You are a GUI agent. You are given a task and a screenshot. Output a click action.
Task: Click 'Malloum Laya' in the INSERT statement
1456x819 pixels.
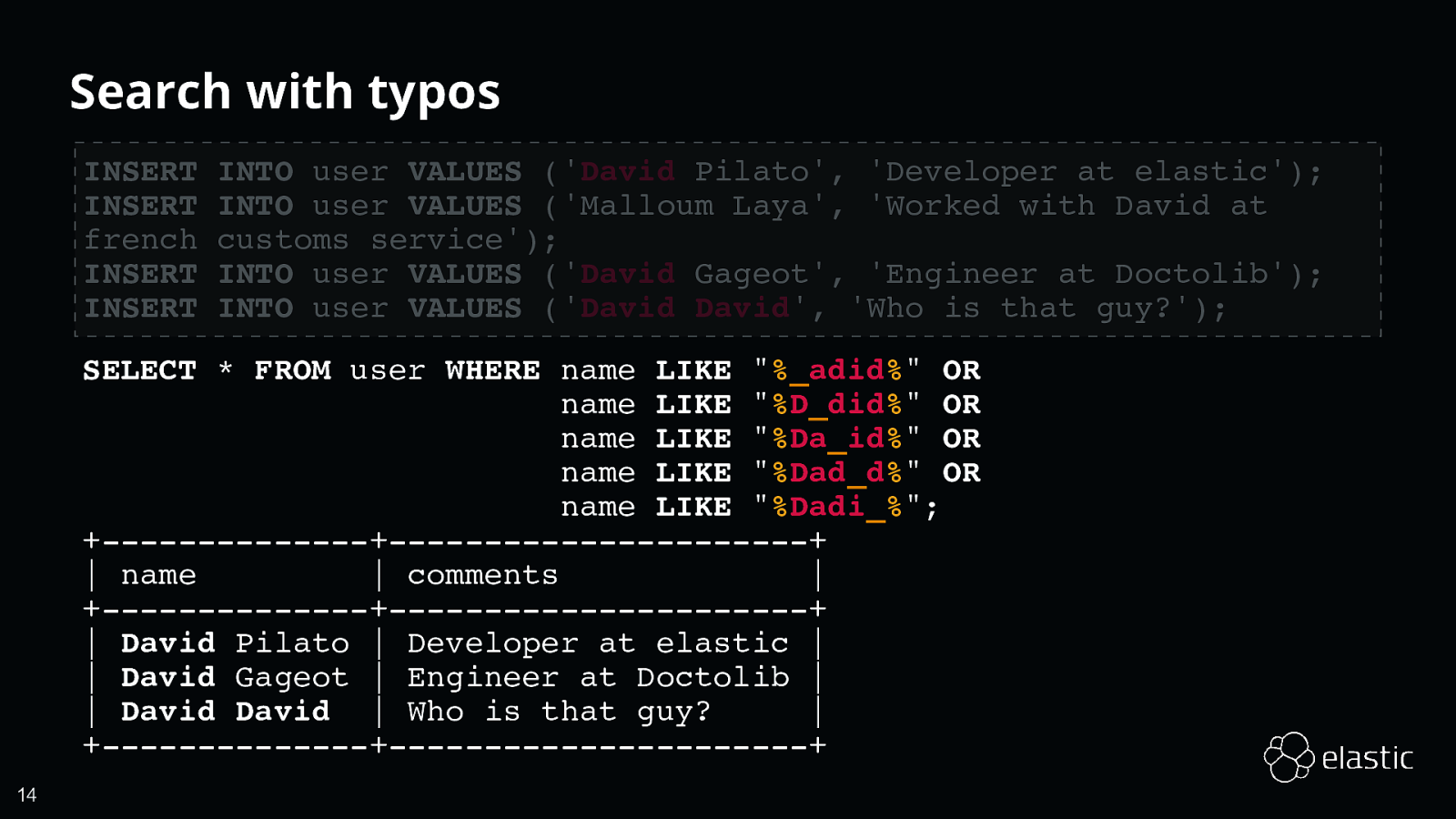point(694,207)
